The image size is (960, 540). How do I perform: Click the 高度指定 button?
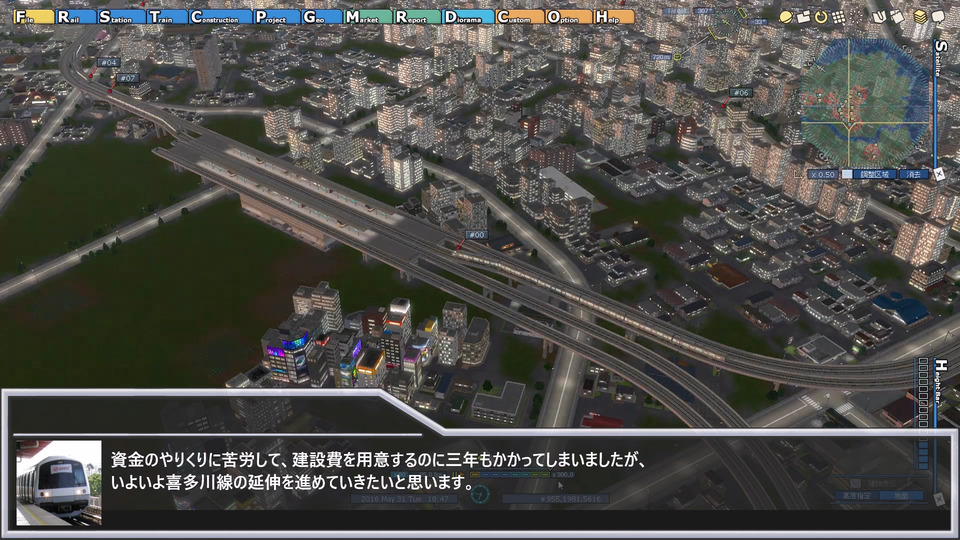pyautogui.click(x=856, y=496)
